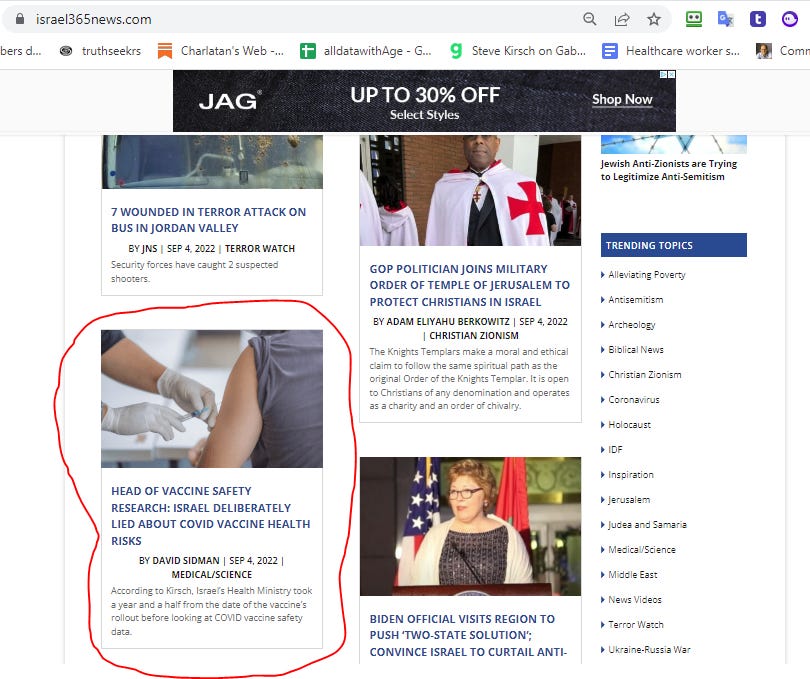Open the Knights Templar article photo

pos(470,190)
